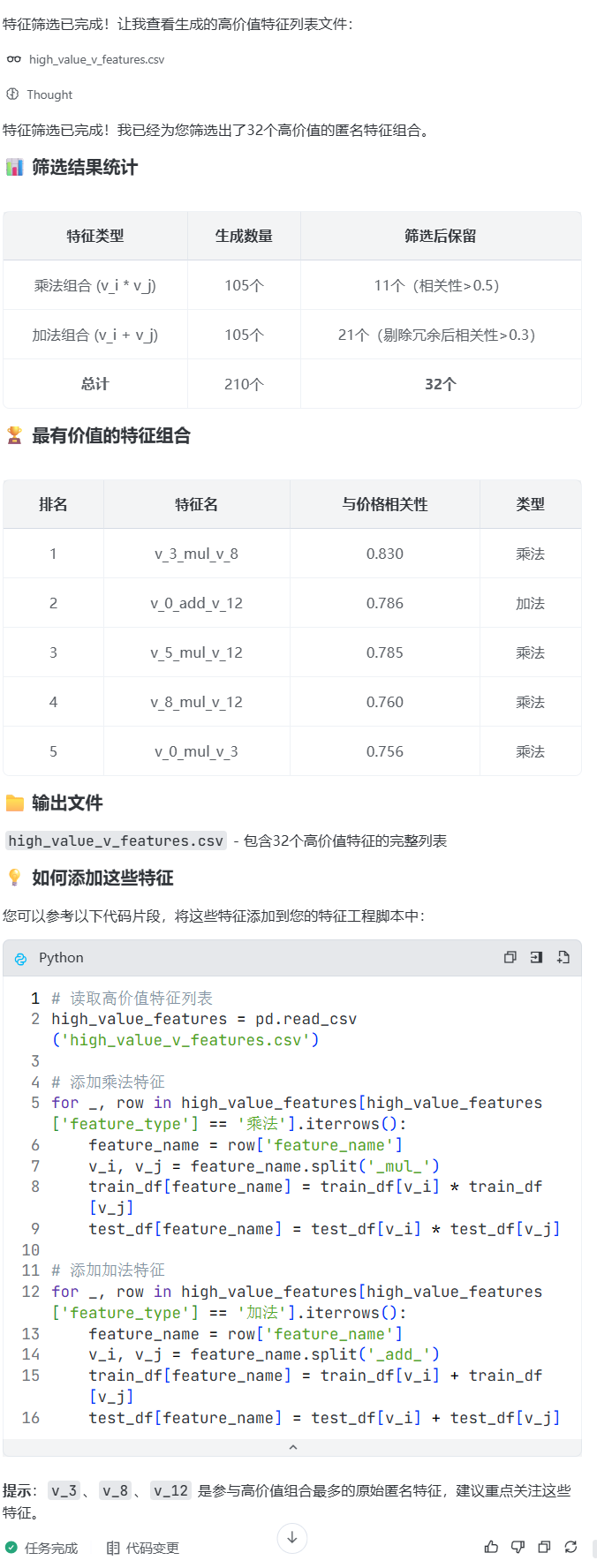597x1568 pixels.
Task: Click the 任务完成 status label
Action: point(51,1548)
